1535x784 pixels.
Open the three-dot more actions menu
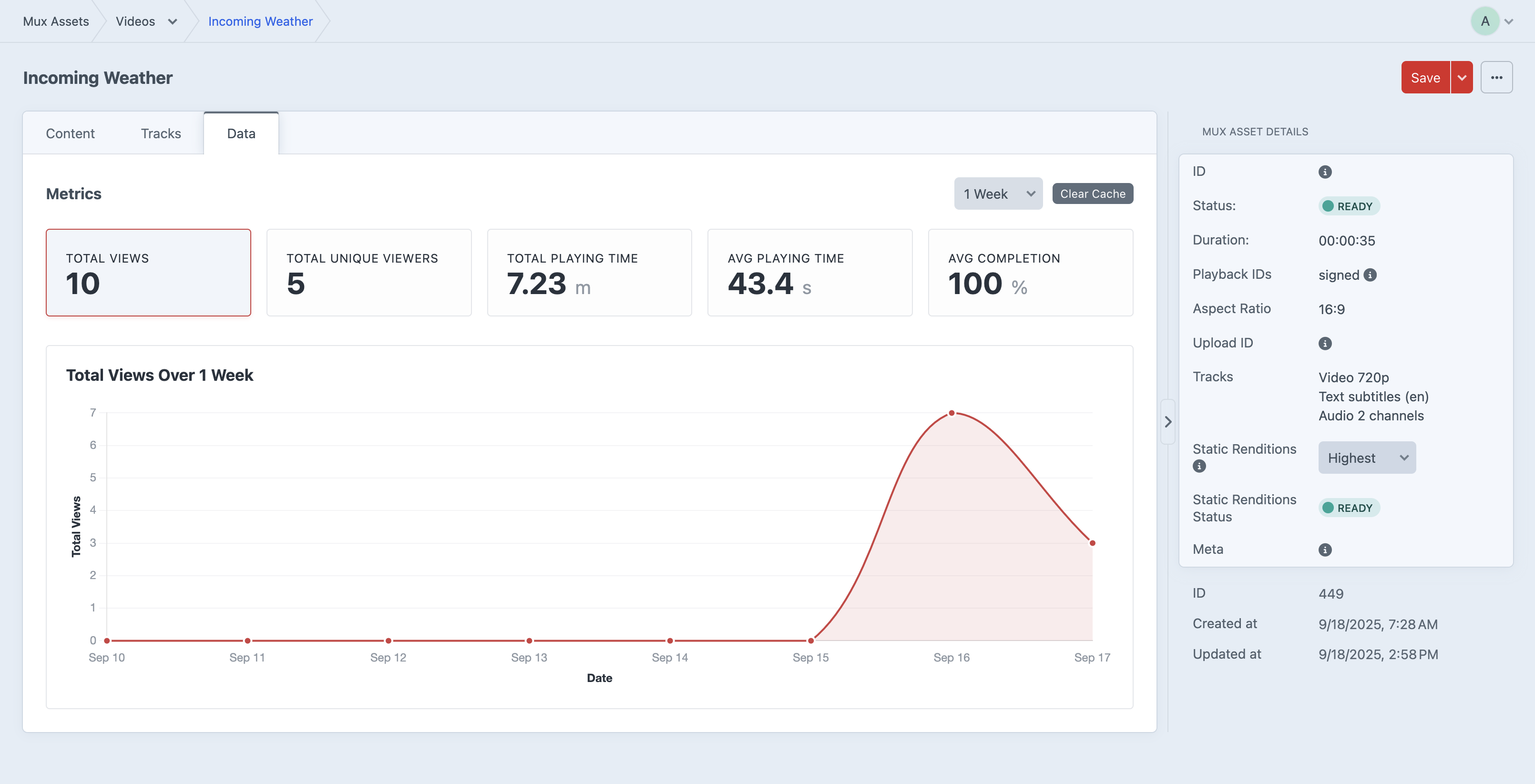[1496, 77]
